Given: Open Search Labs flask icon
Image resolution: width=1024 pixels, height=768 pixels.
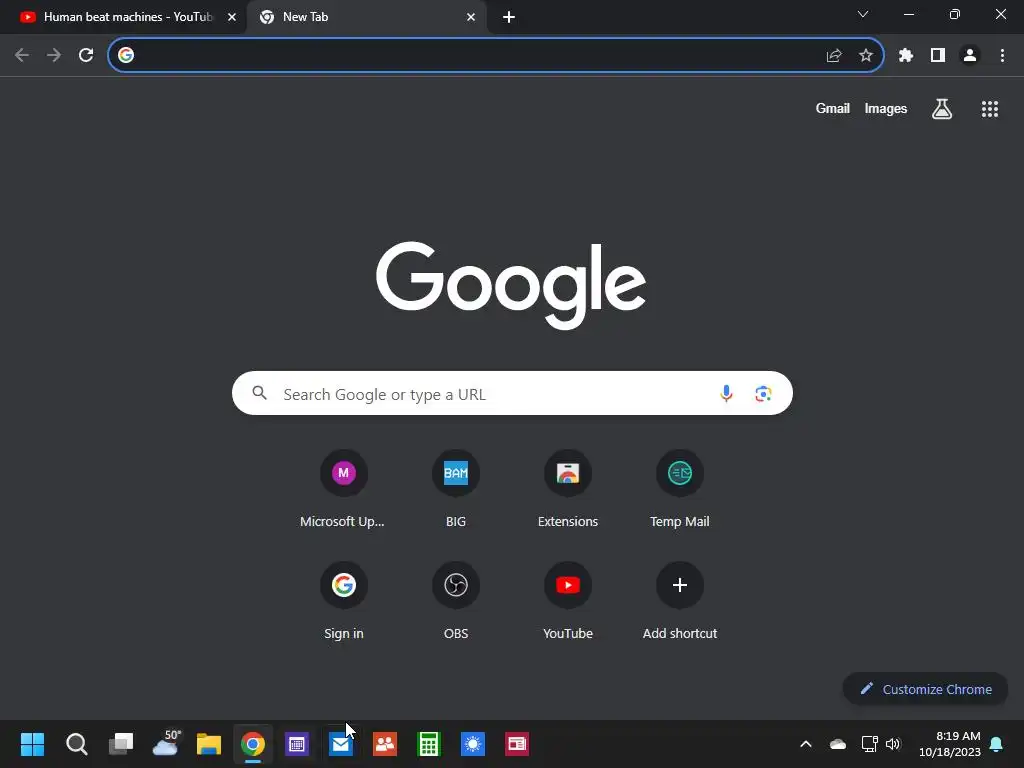Looking at the screenshot, I should point(942,109).
